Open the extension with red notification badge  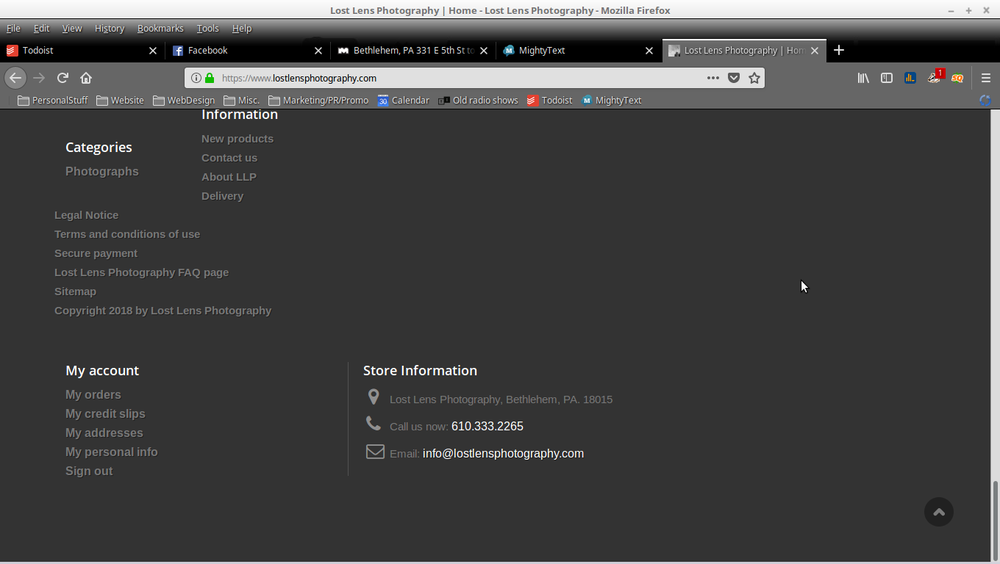pos(934,77)
